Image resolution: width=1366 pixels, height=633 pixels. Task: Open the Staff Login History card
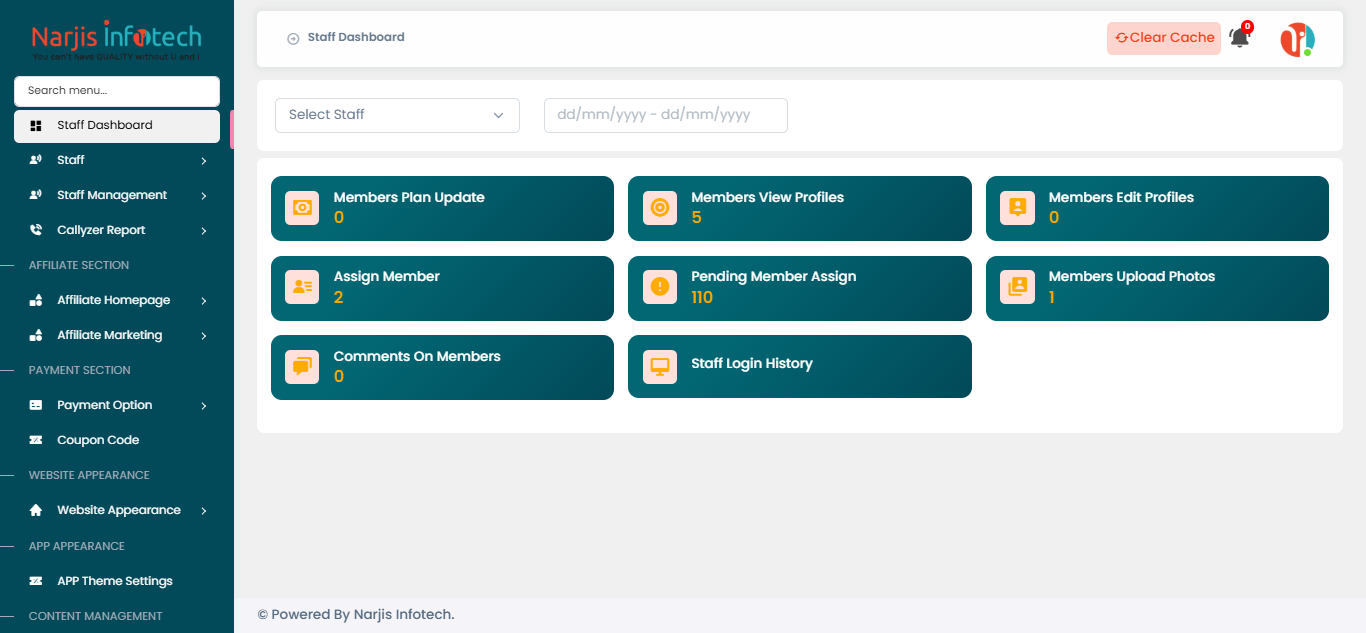(800, 367)
